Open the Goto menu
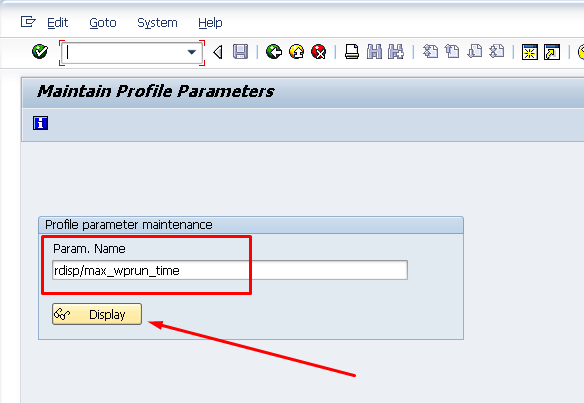The height and width of the screenshot is (403, 584). (103, 23)
